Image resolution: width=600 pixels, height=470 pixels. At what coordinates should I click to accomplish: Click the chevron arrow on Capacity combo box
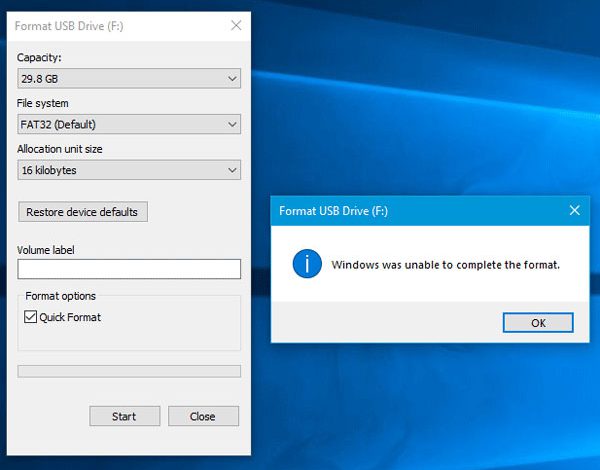coord(232,78)
